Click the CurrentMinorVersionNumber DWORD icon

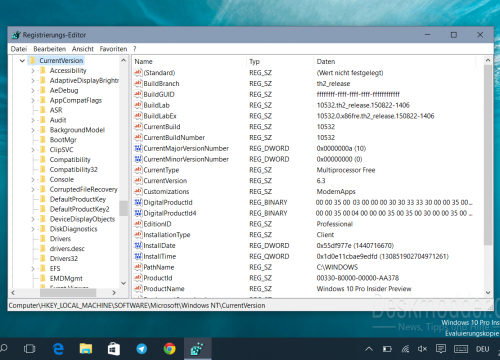point(138,159)
